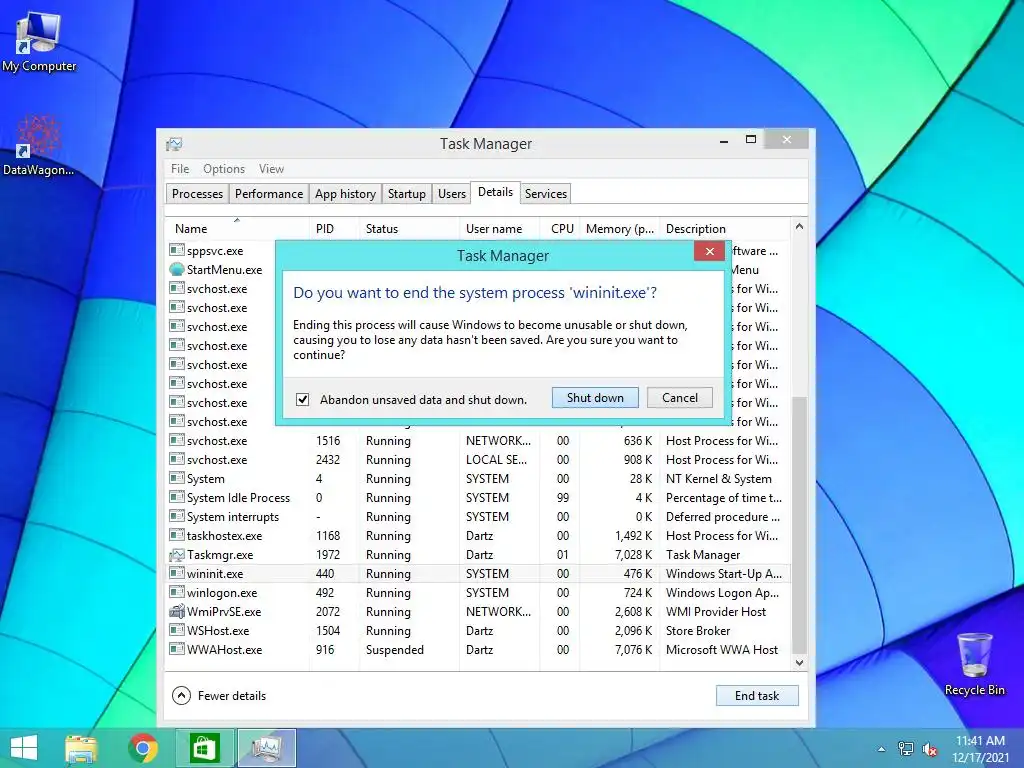1024x768 pixels.
Task: Switch to the Processes tab
Action: coord(197,193)
